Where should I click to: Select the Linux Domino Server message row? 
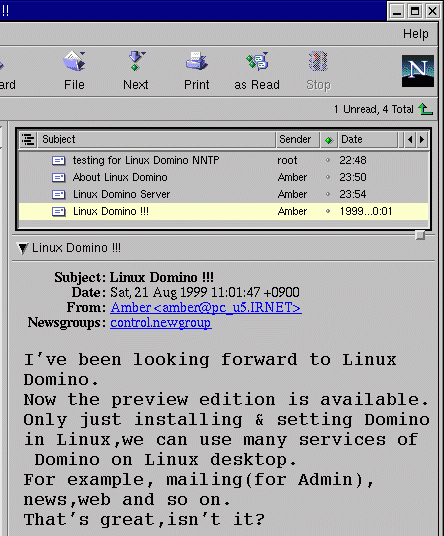pos(223,194)
